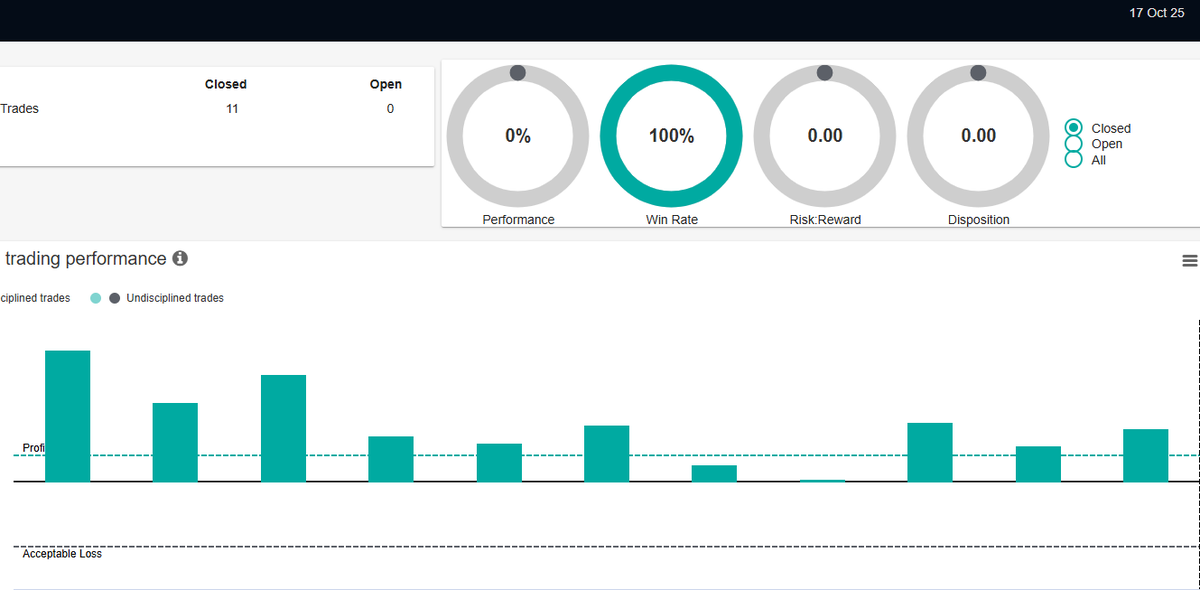Click the 17 Oct 25 date
Image resolution: width=1200 pixels, height=590 pixels.
(1155, 13)
